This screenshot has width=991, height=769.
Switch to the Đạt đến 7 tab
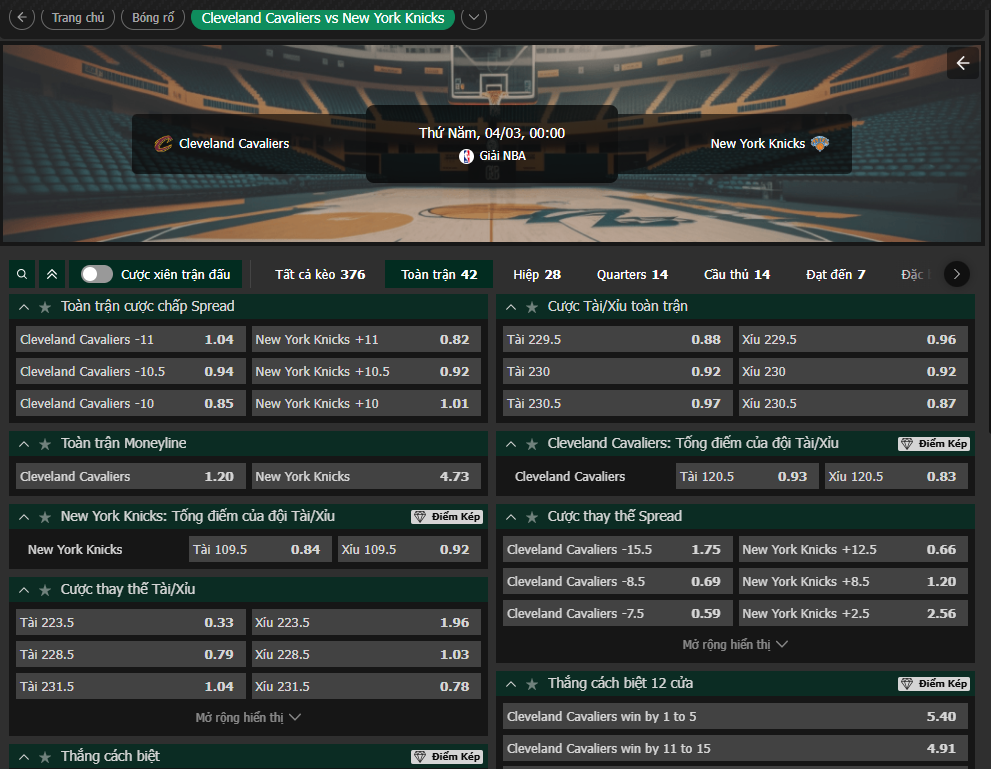836,274
